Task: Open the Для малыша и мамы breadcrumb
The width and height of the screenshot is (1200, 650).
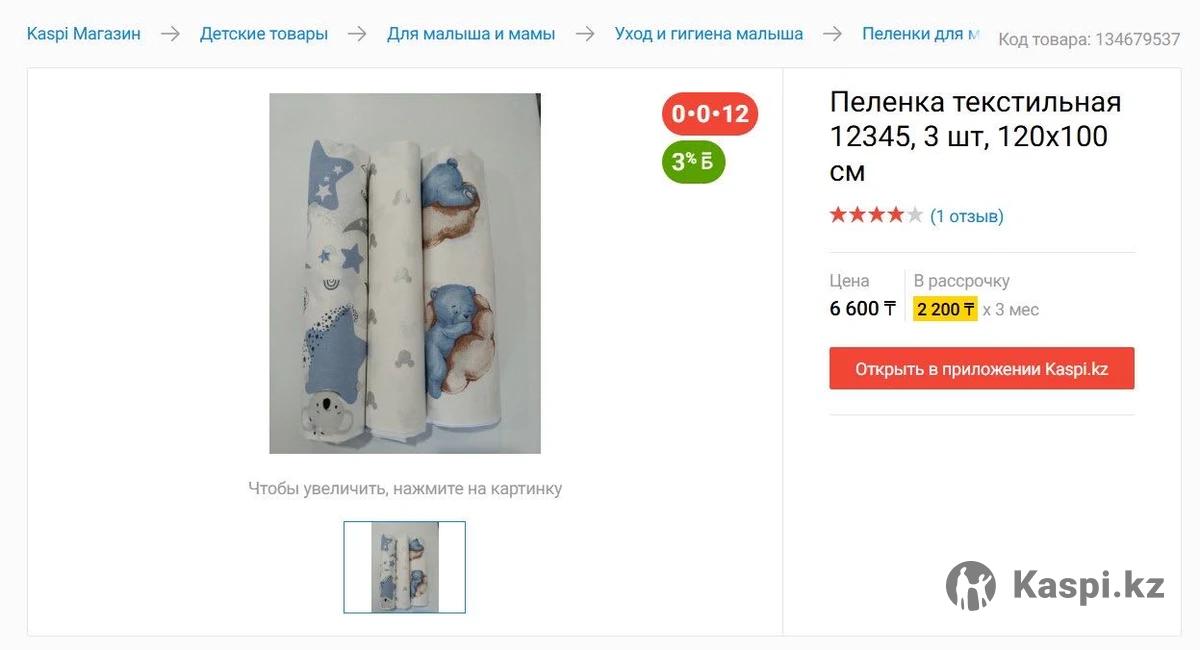Action: (471, 34)
